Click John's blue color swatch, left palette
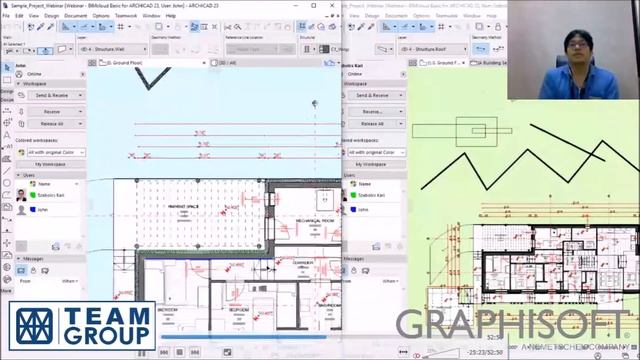Viewport: 640px width, 360px height. click(33, 209)
